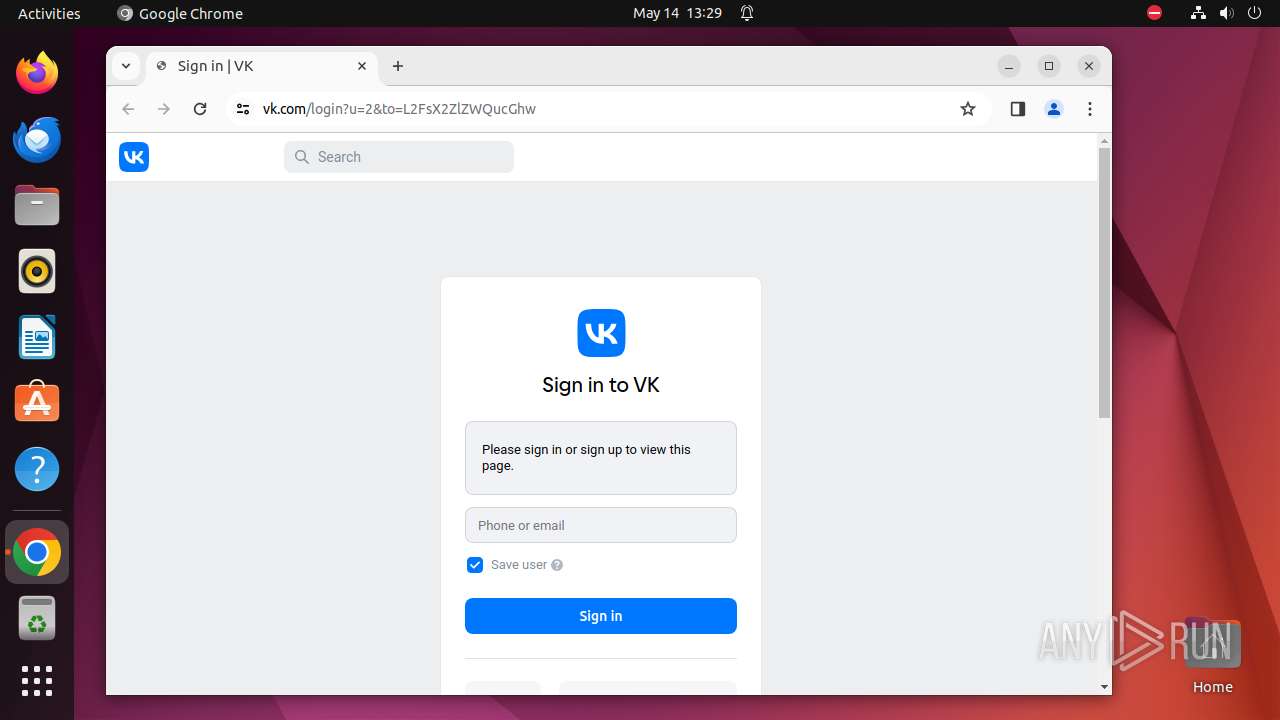Open the Activities overview
The width and height of the screenshot is (1280, 720).
[49, 13]
